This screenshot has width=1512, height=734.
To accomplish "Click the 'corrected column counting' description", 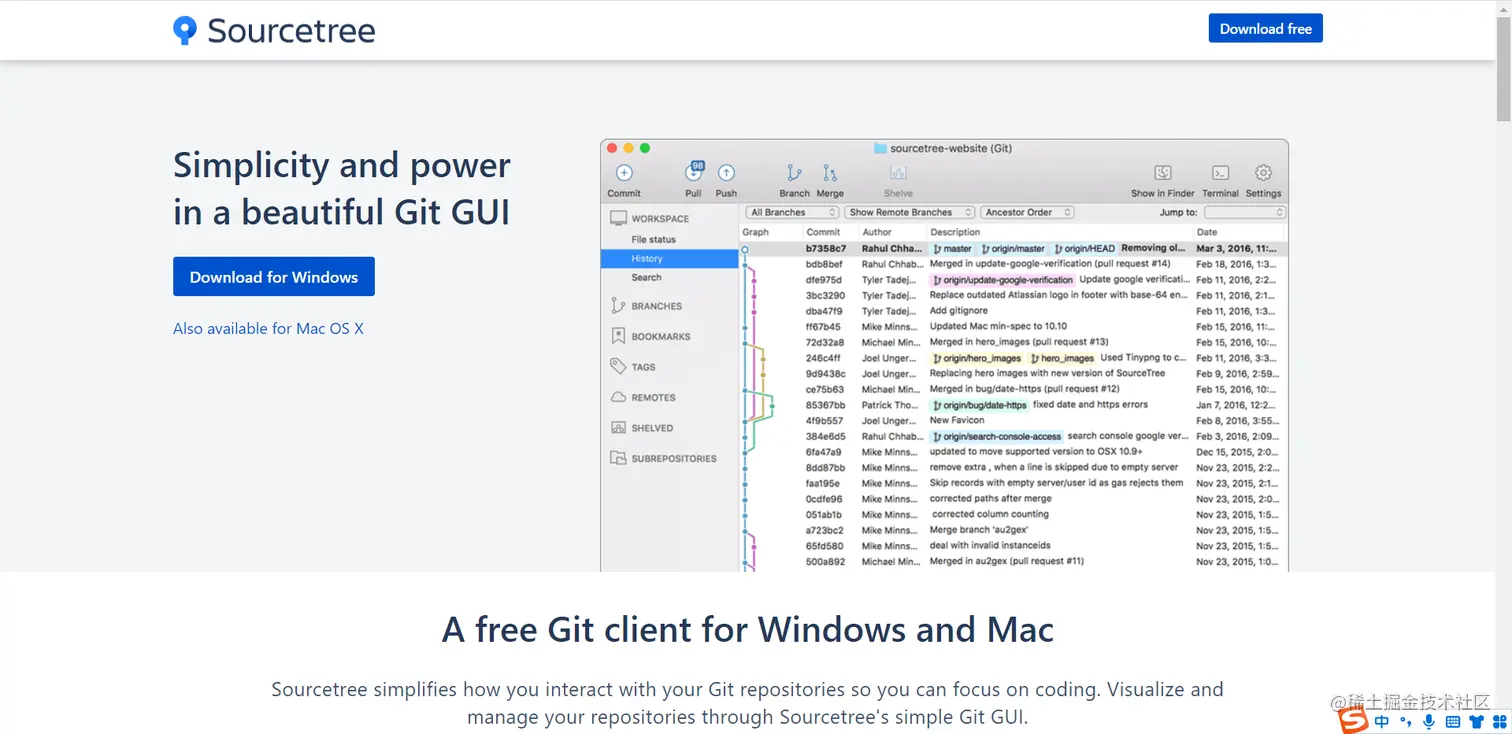I will point(991,514).
